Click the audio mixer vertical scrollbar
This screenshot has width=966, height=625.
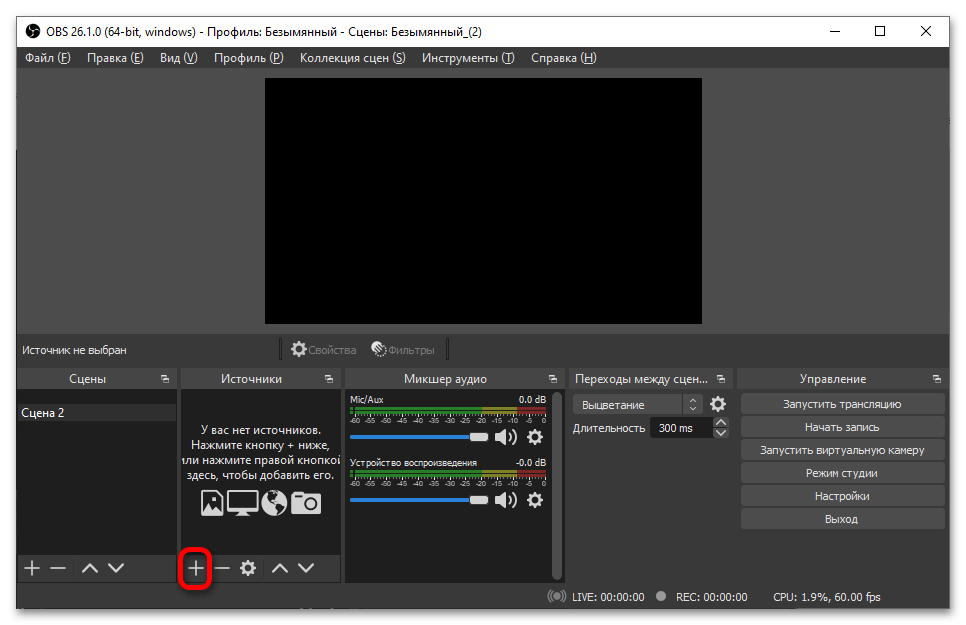[x=557, y=486]
